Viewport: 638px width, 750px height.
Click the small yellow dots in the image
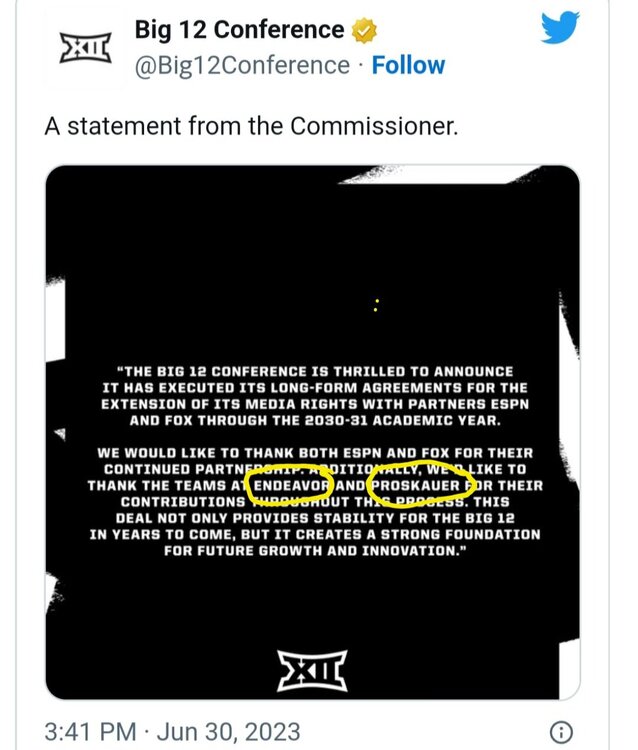pyautogui.click(x=375, y=304)
